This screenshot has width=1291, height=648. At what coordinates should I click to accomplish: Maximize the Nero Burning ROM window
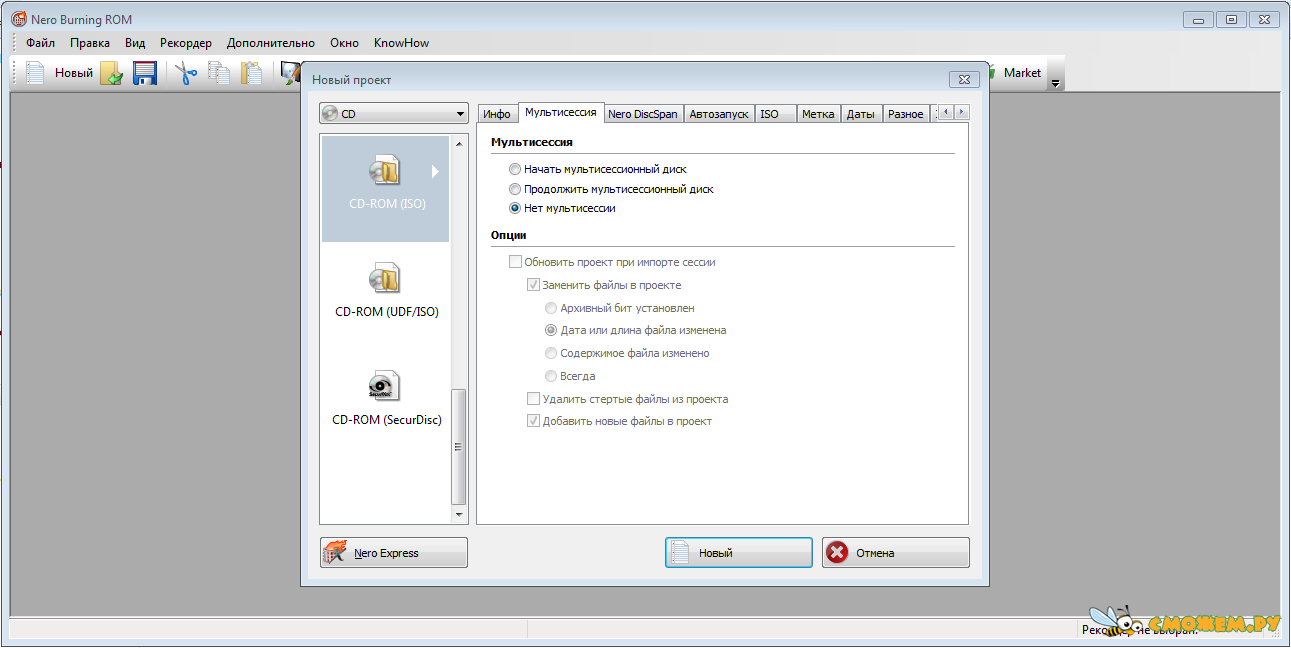(1230, 19)
